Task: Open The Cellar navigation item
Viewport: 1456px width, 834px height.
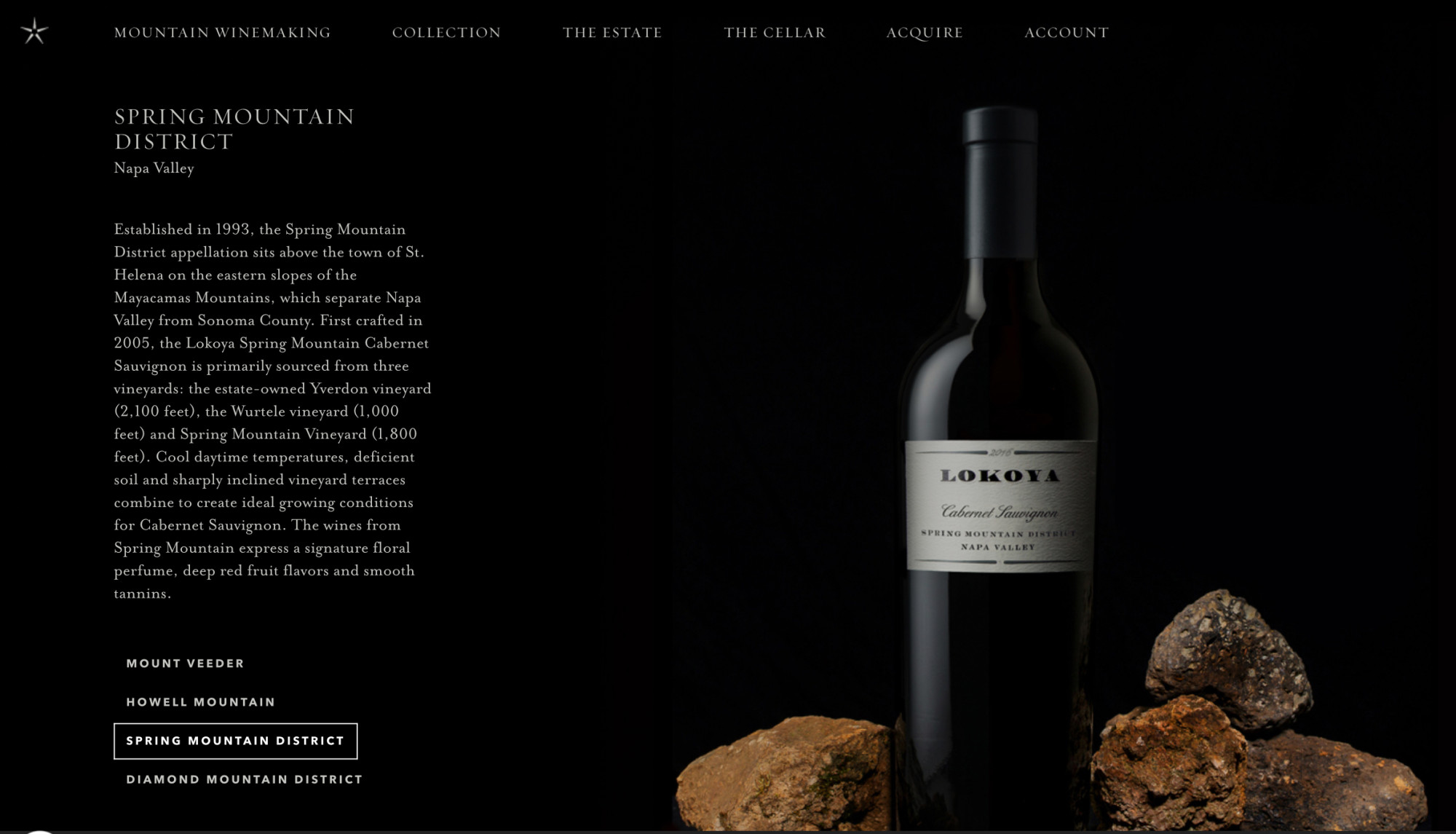Action: (x=775, y=33)
